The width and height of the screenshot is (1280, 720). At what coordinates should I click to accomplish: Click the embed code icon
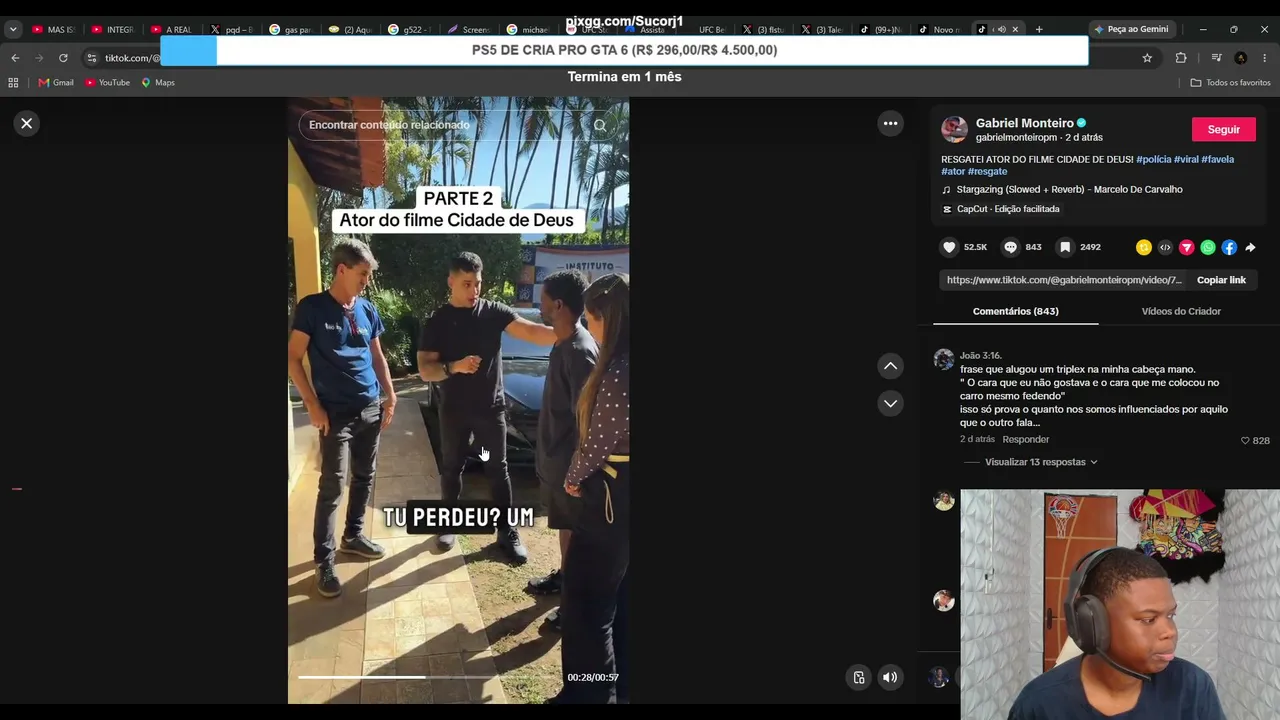(1165, 247)
